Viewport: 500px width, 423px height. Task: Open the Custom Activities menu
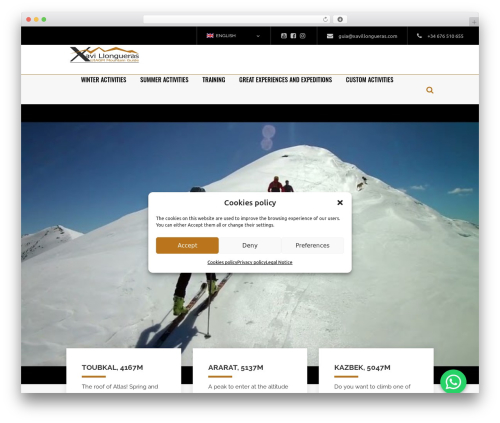(x=369, y=80)
